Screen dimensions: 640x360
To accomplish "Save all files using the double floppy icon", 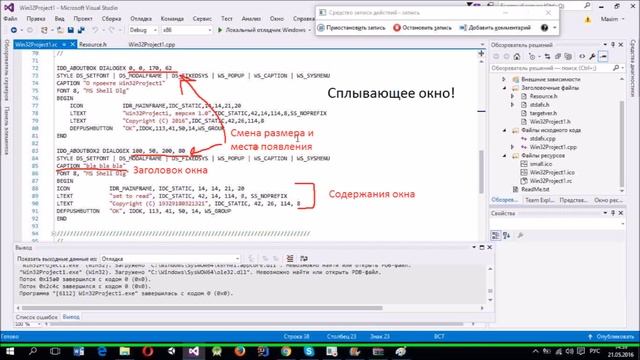I will 81,30.
